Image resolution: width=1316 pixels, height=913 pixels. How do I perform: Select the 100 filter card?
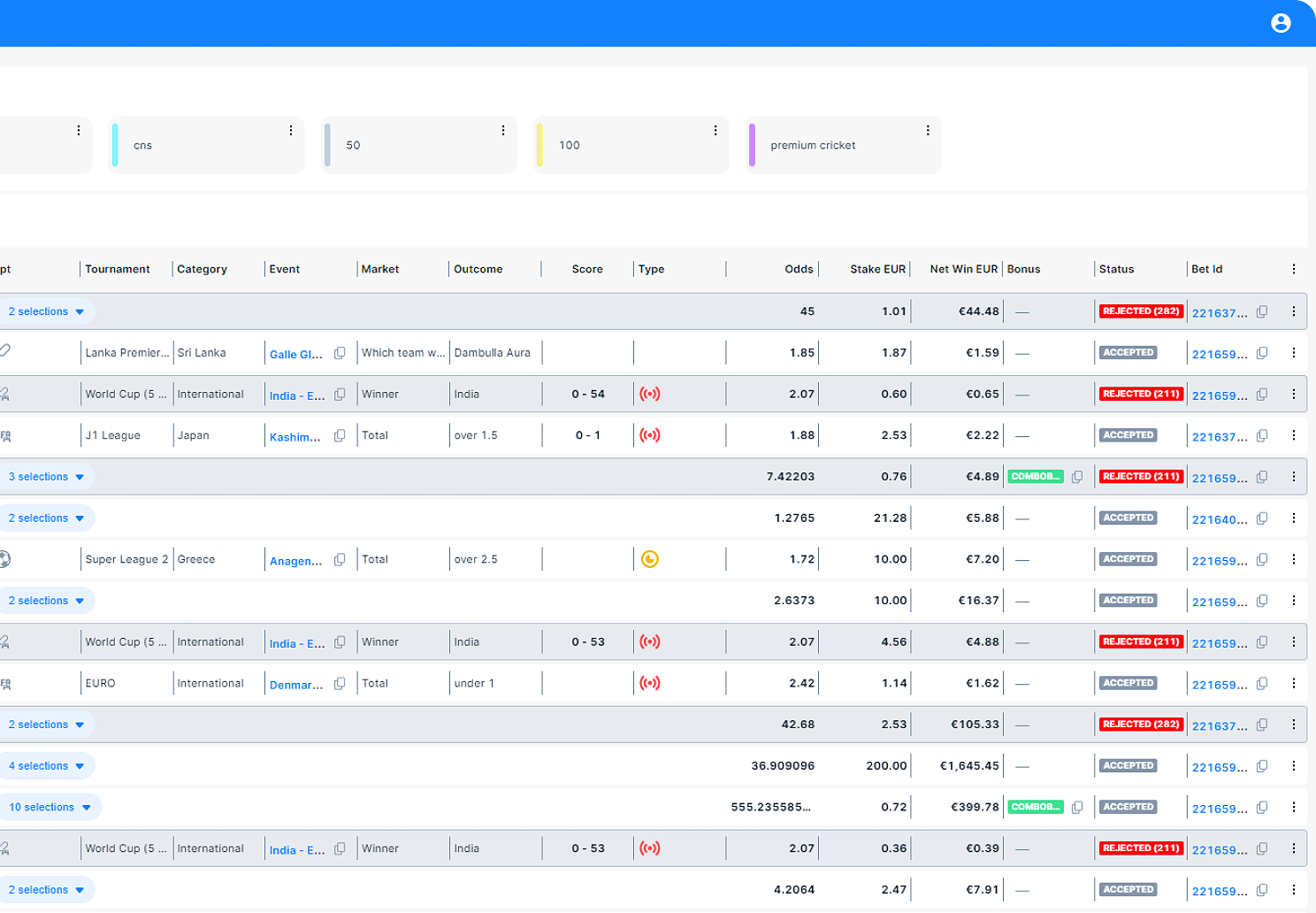pos(631,145)
